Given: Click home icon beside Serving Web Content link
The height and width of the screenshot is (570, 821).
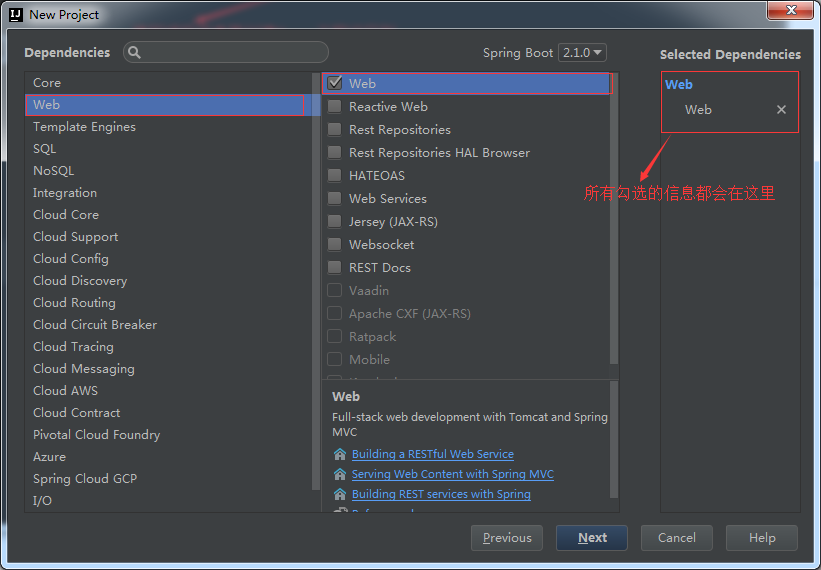Looking at the screenshot, I should (x=340, y=474).
